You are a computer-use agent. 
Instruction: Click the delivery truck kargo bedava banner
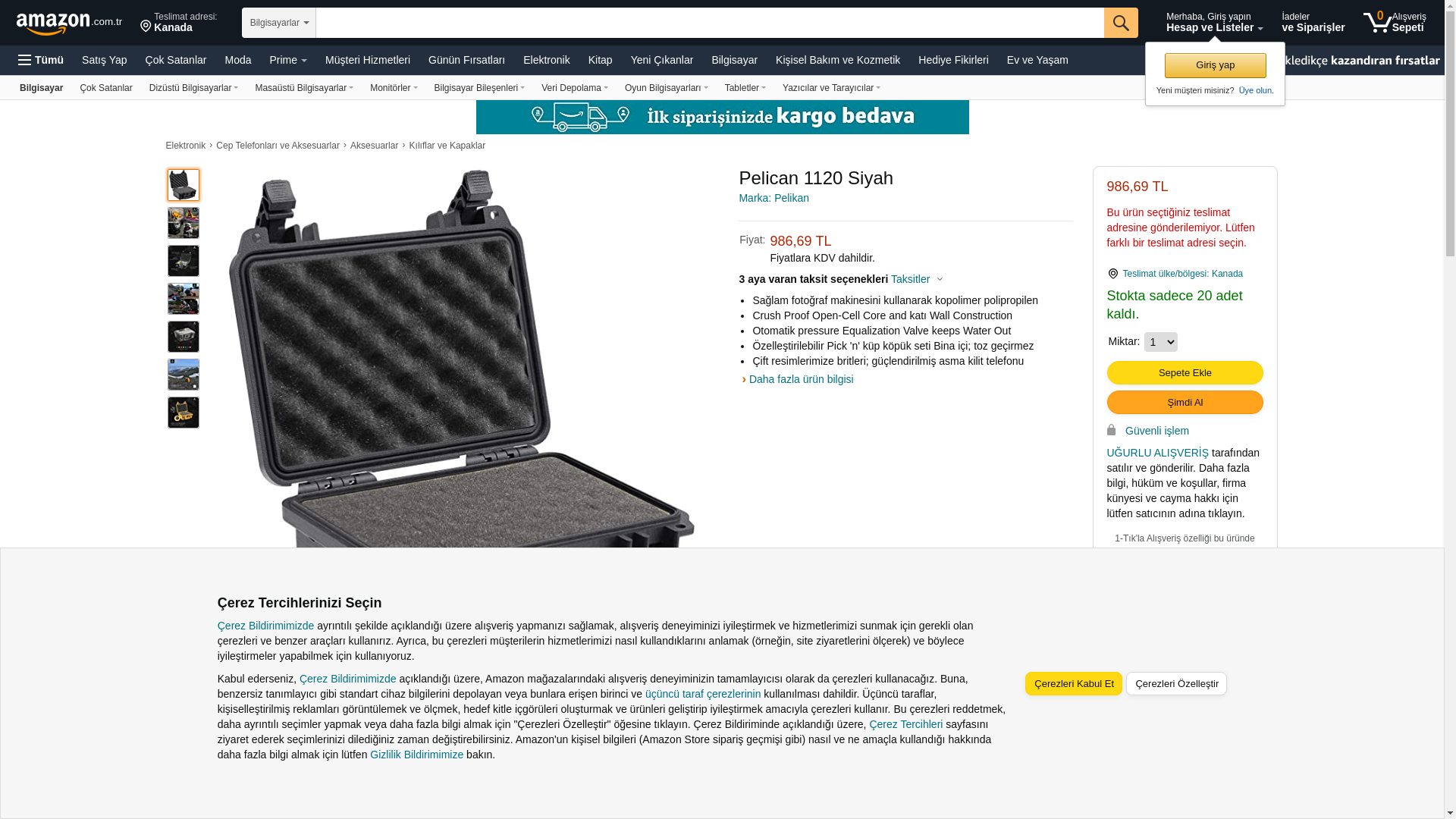click(x=722, y=117)
